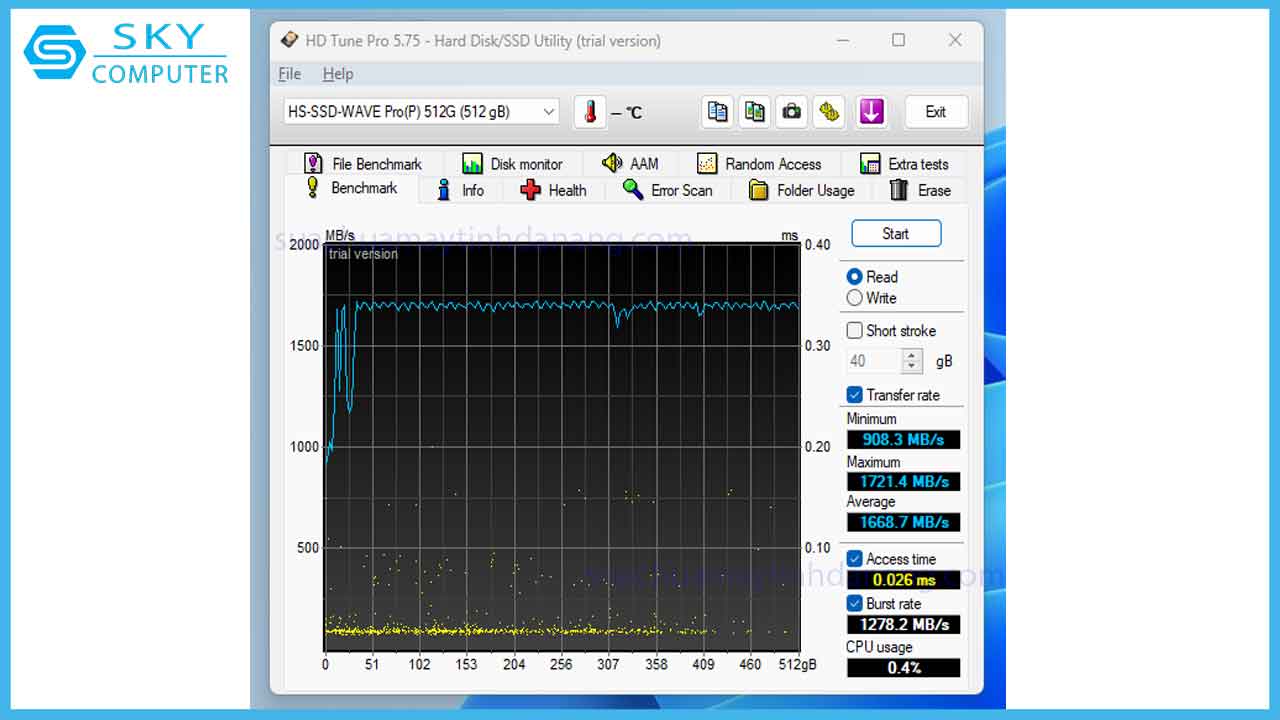The width and height of the screenshot is (1280, 720).
Task: Click the HD Tune Pro title bar icon
Action: (x=289, y=40)
